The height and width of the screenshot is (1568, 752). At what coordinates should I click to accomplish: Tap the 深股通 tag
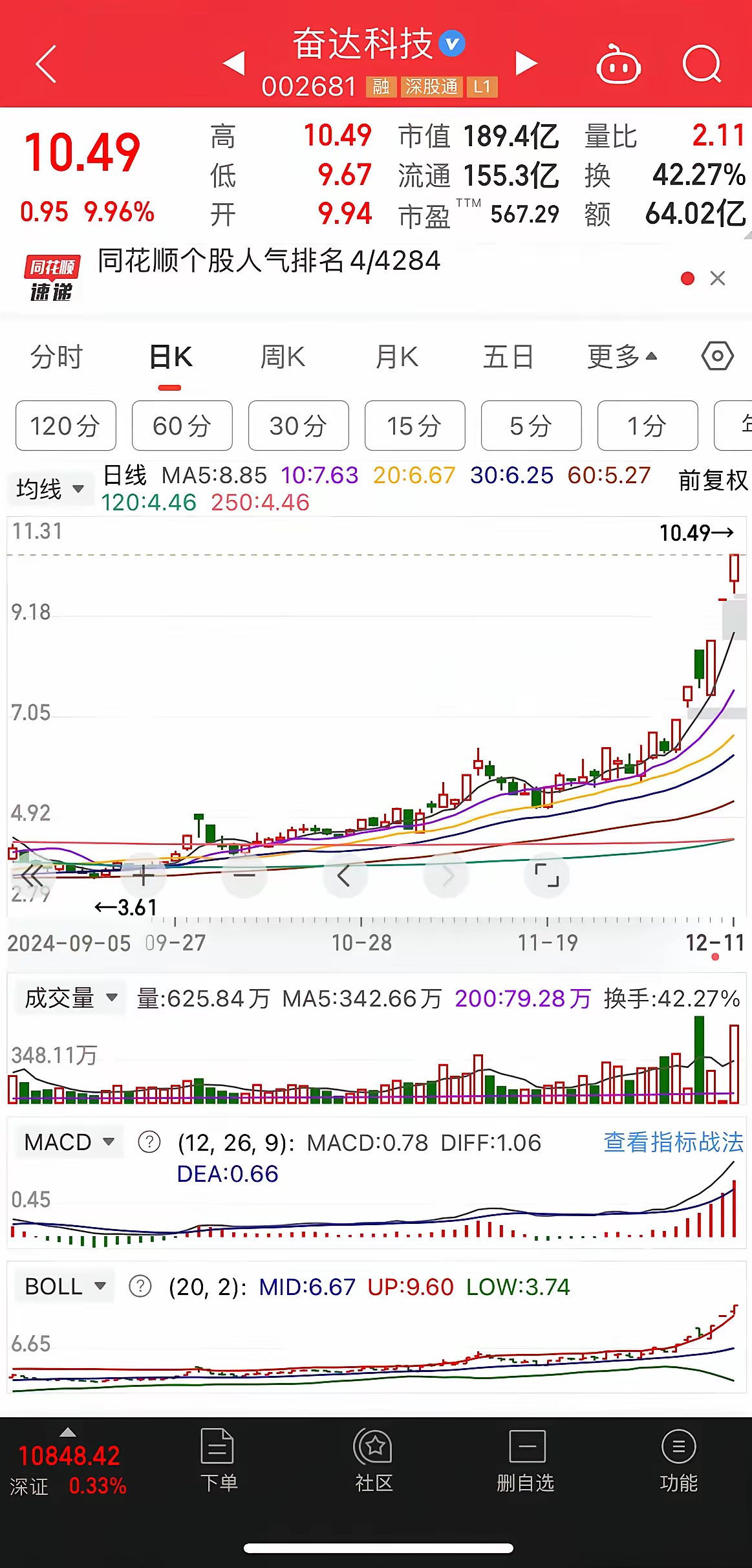click(431, 87)
